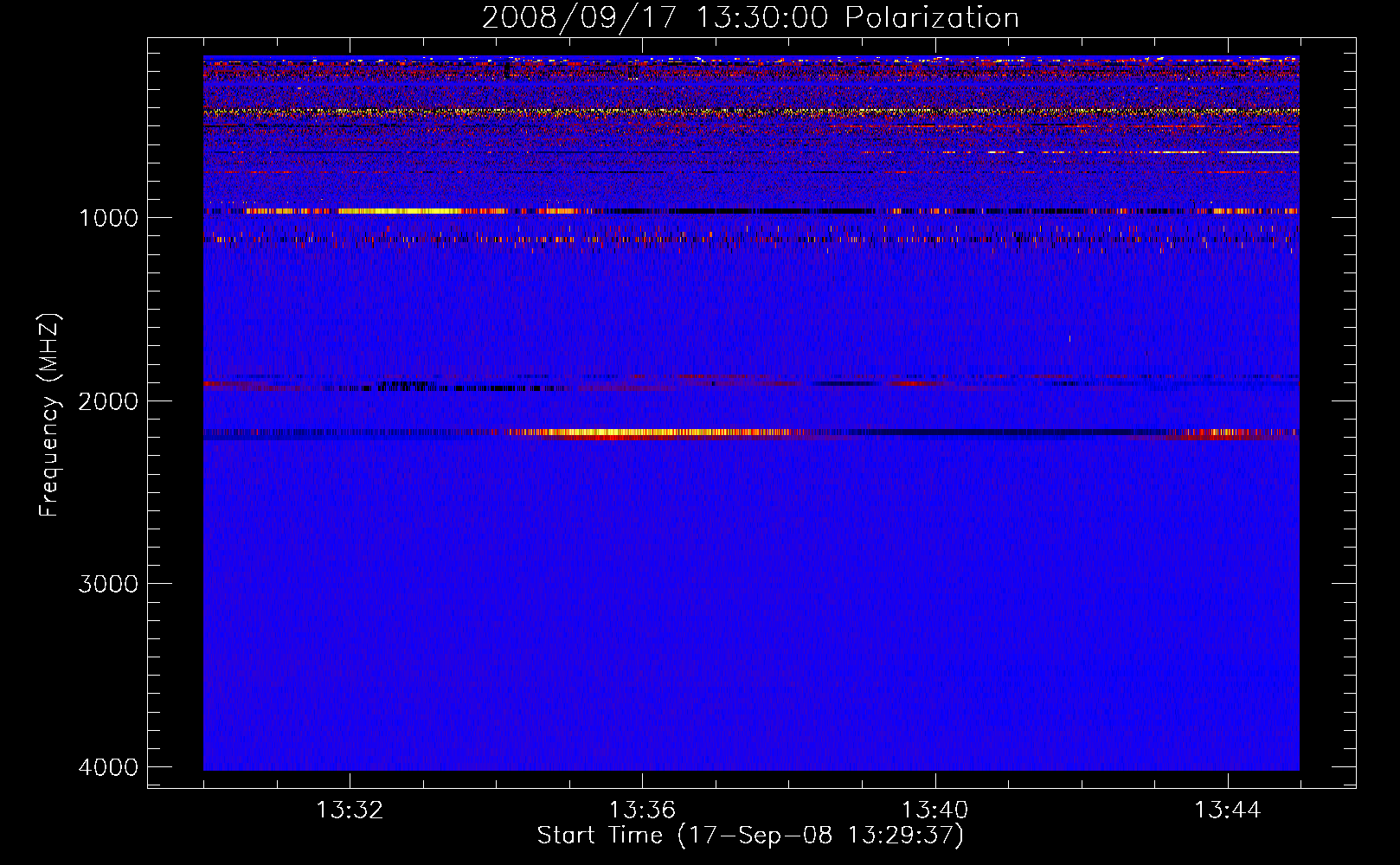Click the bright yellow emission band near 2200 MHz
This screenshot has width=1400, height=865.
click(649, 432)
